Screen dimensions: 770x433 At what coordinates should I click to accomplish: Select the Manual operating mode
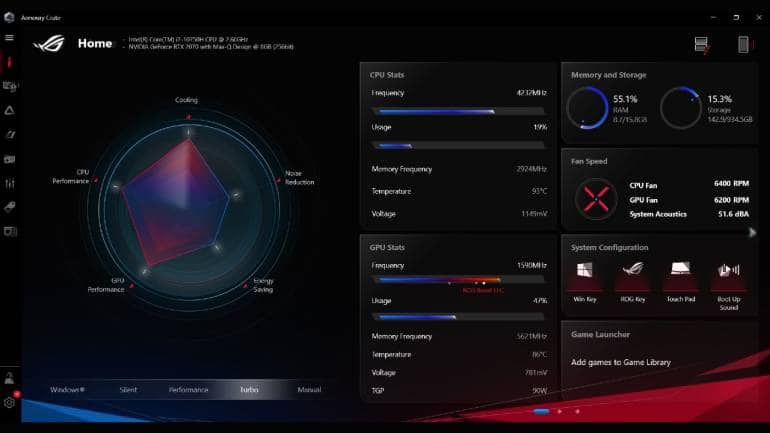[x=309, y=390]
